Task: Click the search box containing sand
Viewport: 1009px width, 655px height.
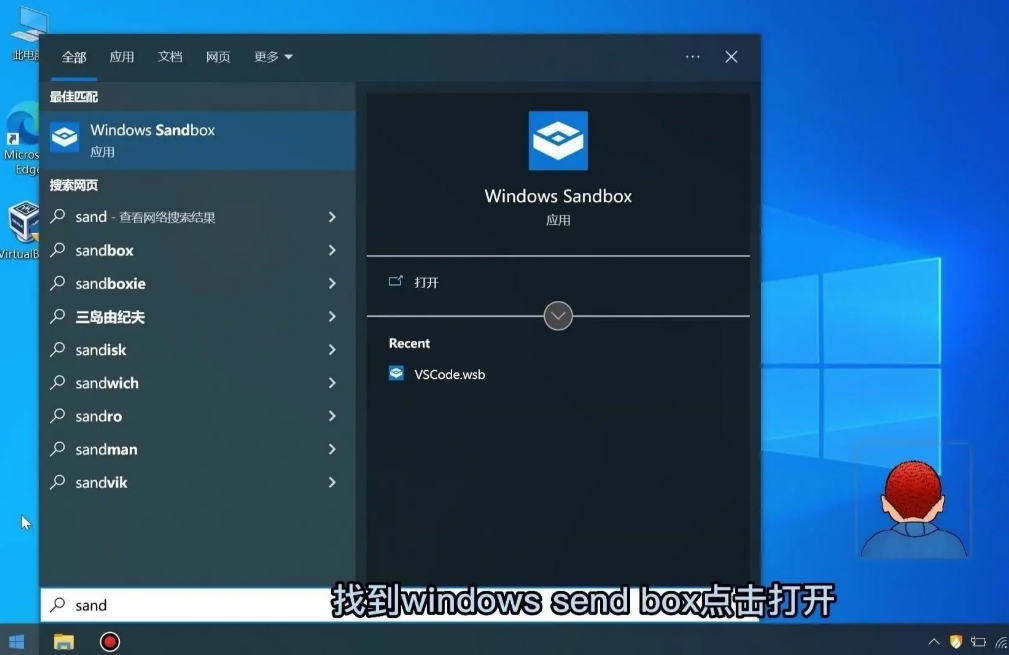Action: click(400, 604)
